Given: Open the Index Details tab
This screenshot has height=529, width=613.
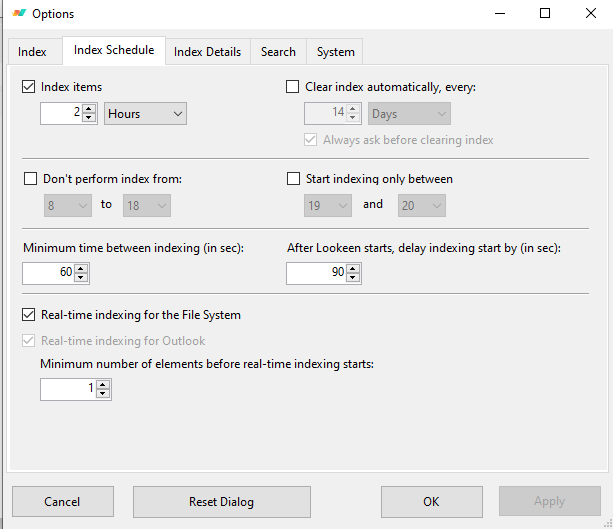Looking at the screenshot, I should pos(208,52).
